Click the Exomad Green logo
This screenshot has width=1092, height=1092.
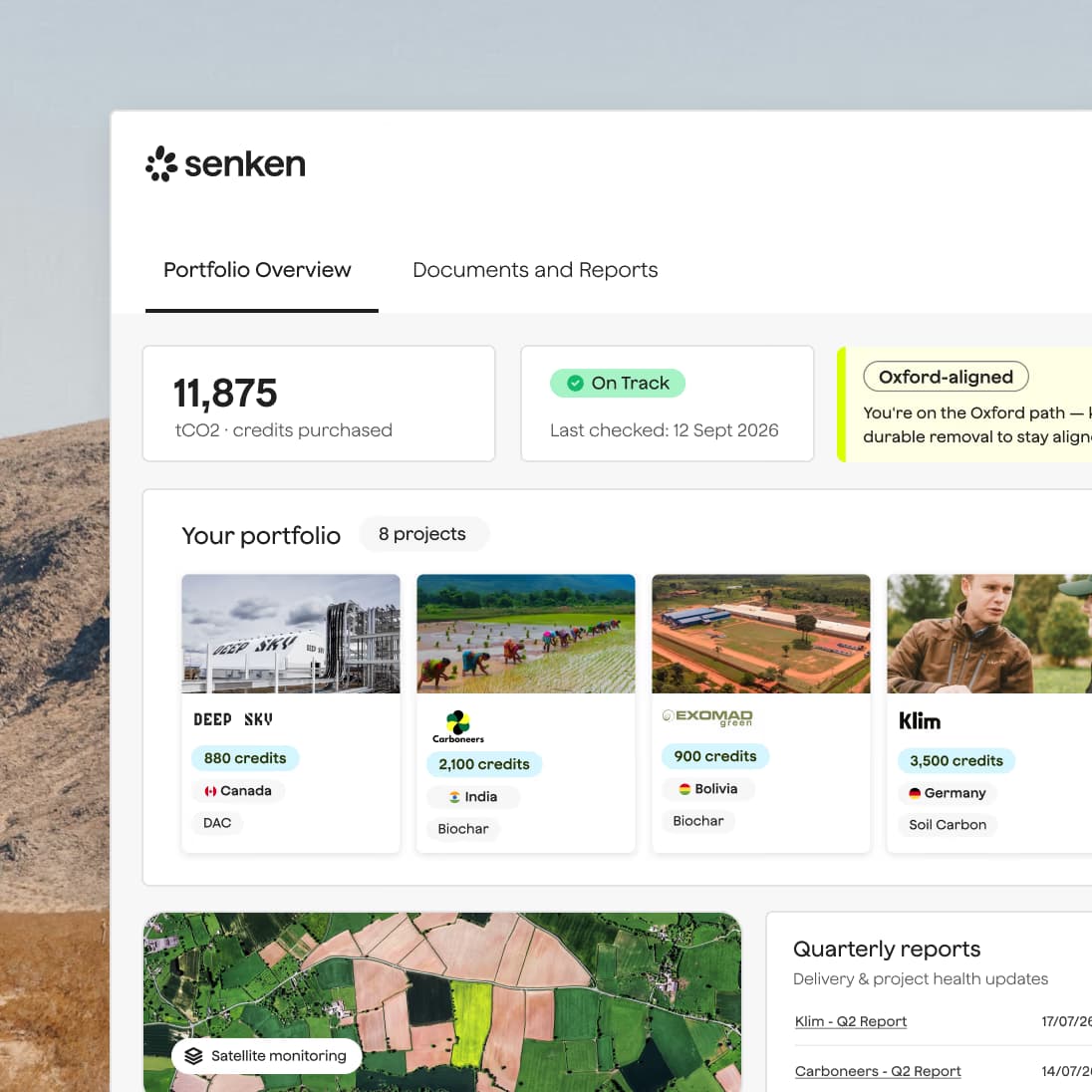706,717
